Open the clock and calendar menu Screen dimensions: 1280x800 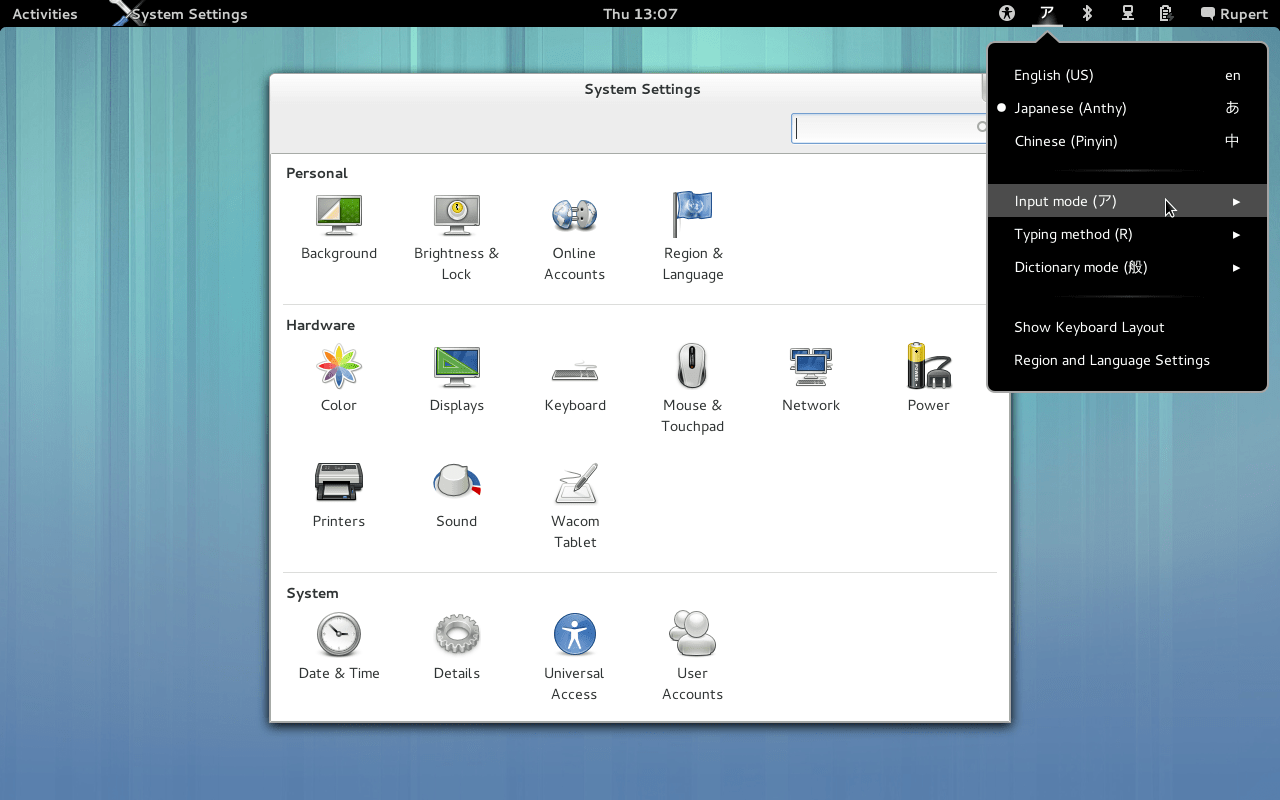[x=641, y=14]
